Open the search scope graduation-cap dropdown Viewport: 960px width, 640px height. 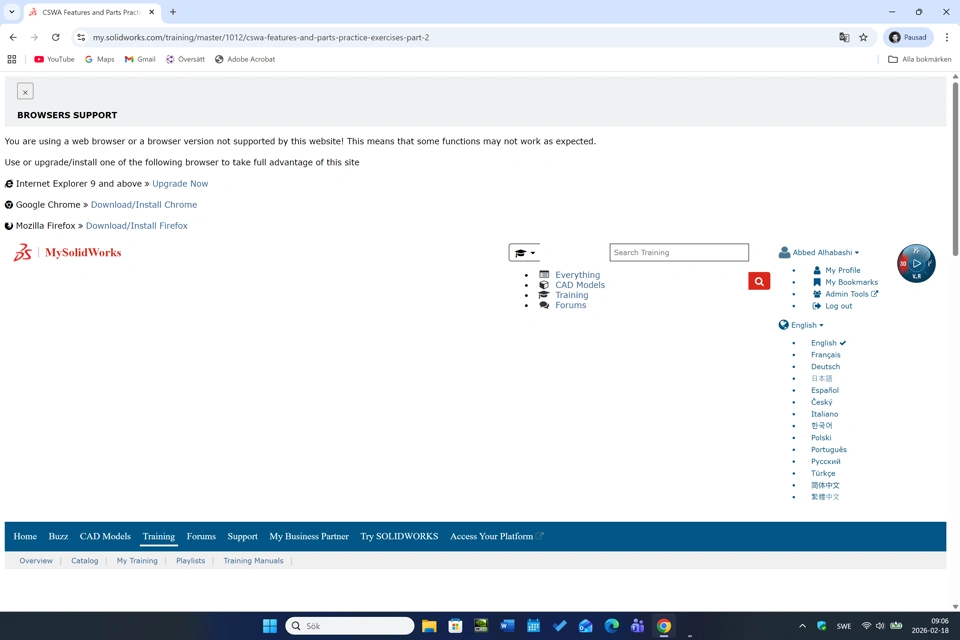[524, 252]
